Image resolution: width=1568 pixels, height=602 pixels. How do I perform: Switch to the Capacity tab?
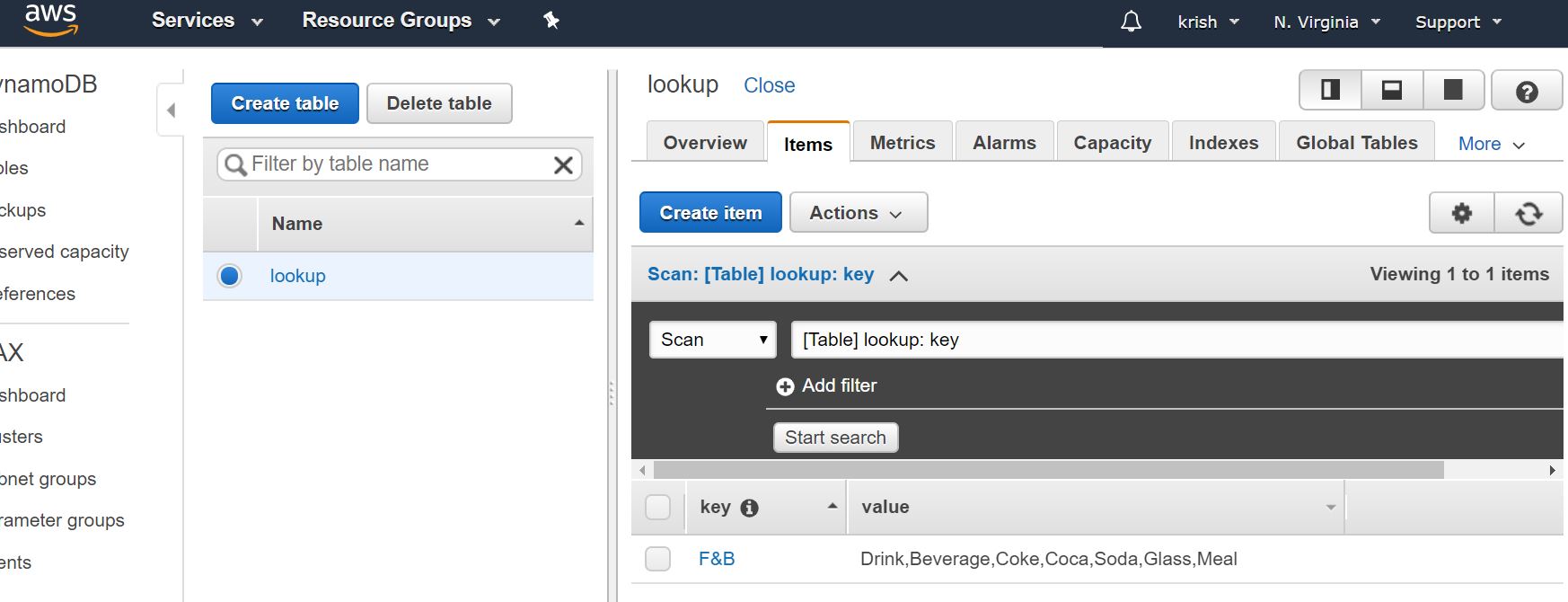(1113, 142)
